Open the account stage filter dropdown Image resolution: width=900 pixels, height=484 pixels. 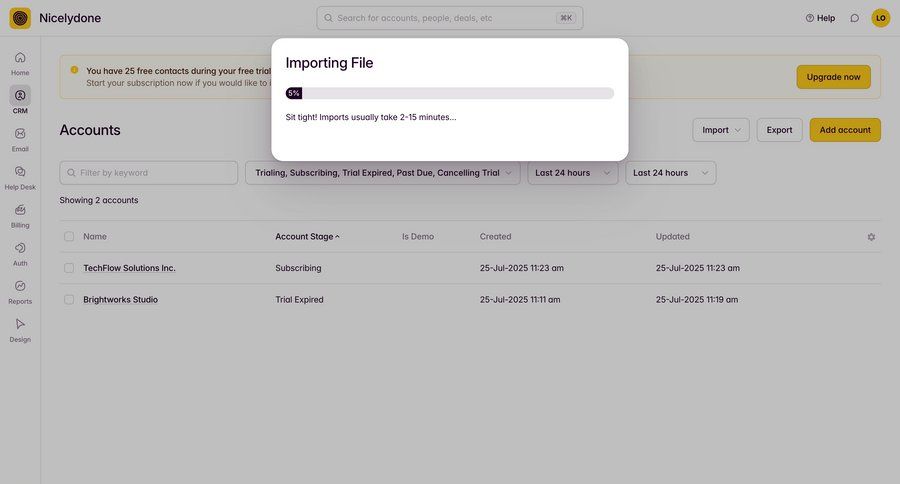(383, 173)
